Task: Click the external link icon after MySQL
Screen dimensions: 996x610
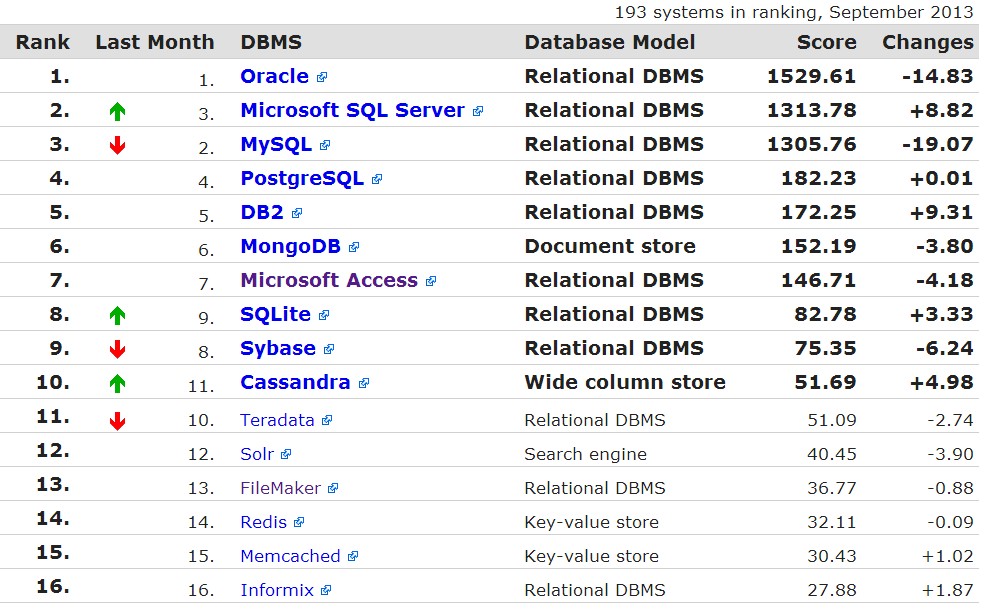Action: (325, 145)
